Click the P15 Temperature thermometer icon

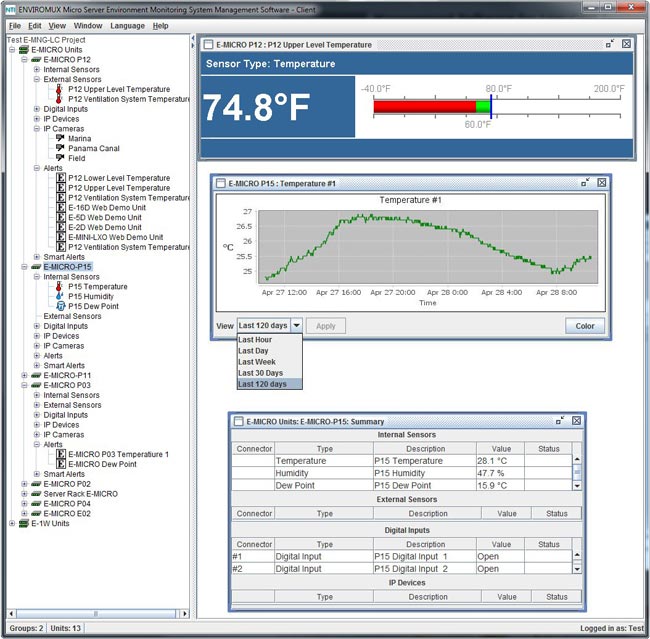[x=59, y=286]
